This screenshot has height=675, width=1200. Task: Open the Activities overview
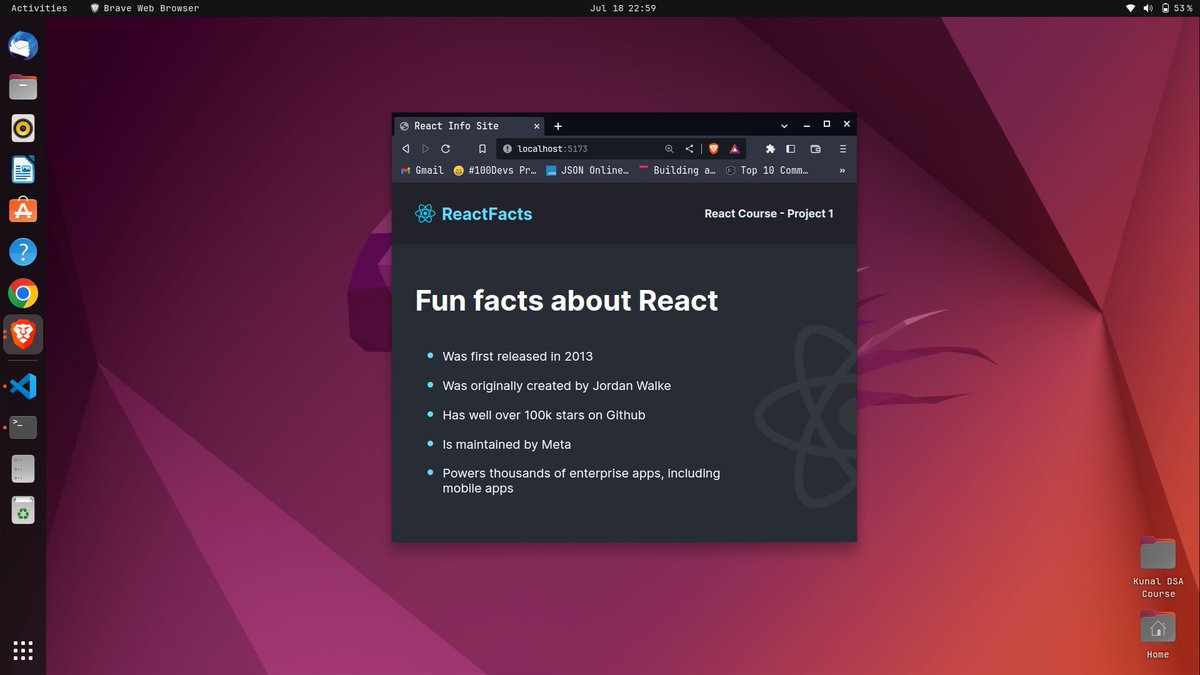click(x=39, y=8)
